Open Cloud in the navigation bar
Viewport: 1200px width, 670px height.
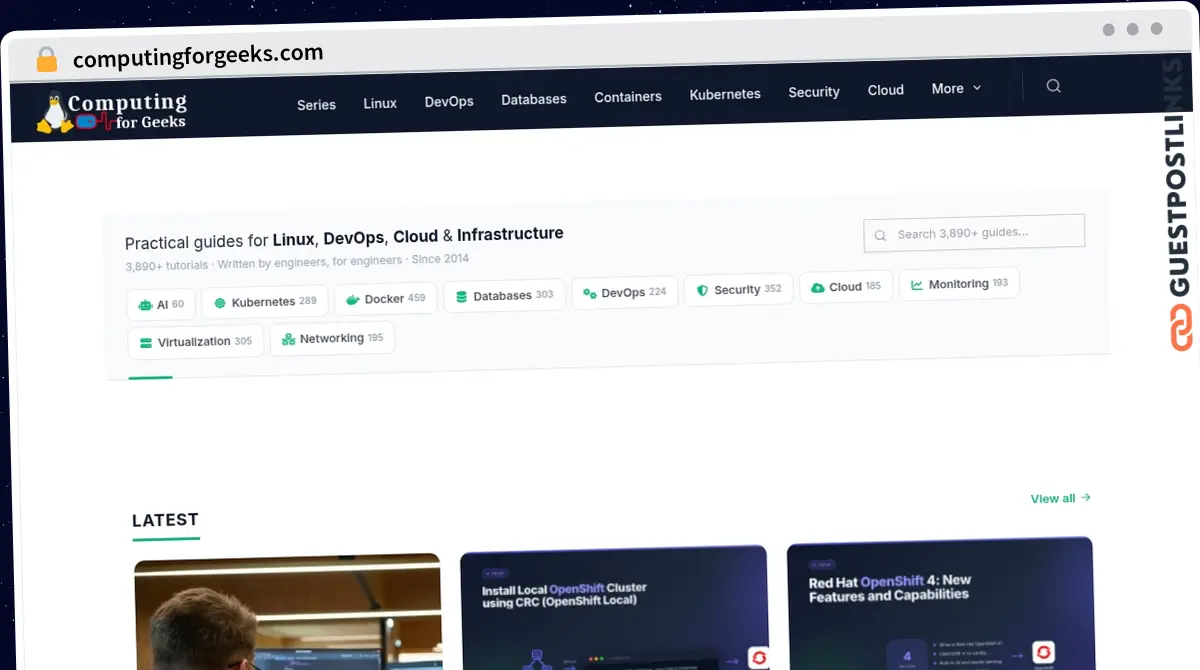pyautogui.click(x=886, y=90)
